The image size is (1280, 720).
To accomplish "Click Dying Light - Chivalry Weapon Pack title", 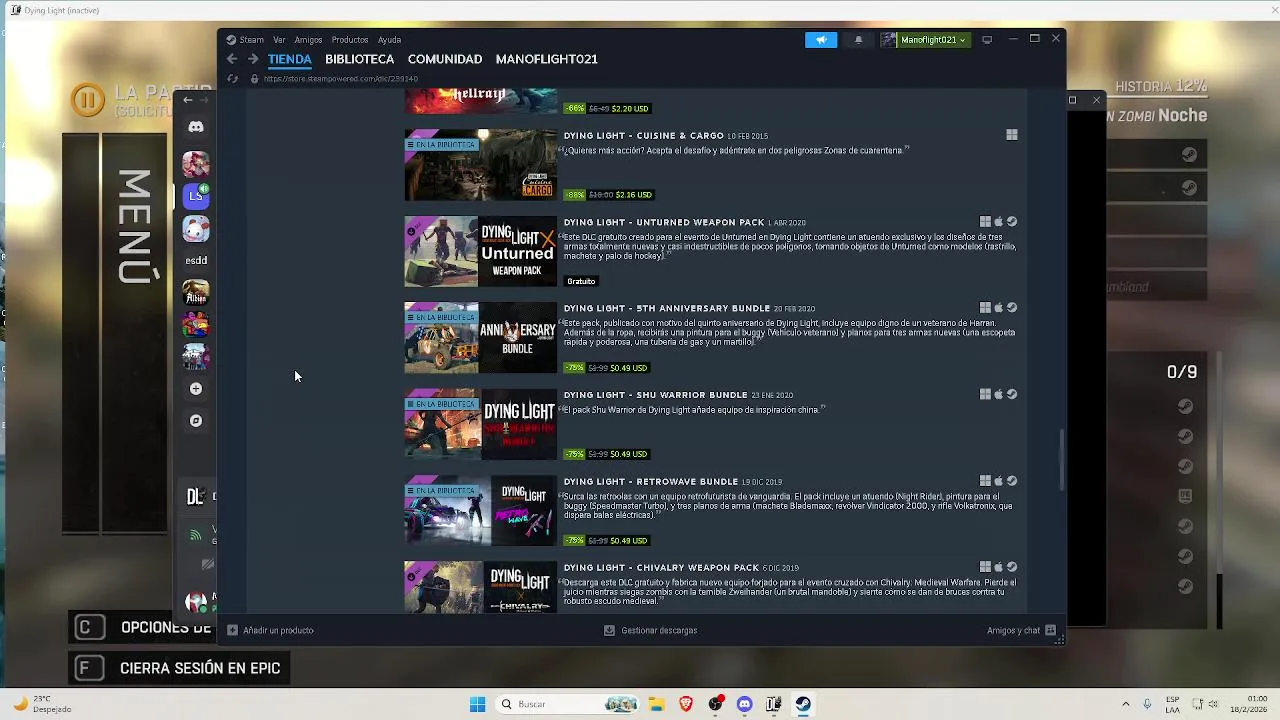I will pos(660,568).
